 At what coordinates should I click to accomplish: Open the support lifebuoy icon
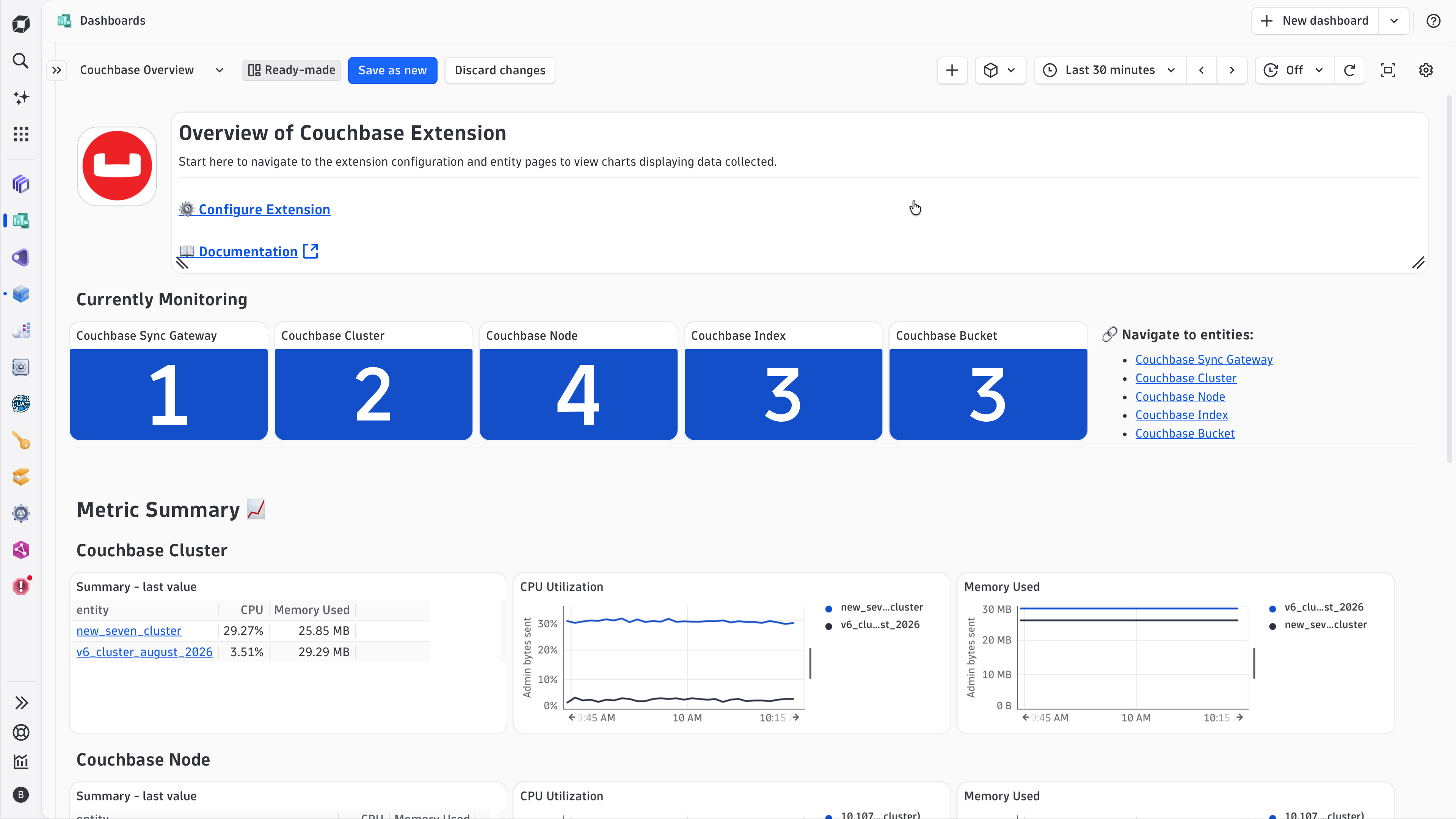click(x=21, y=733)
